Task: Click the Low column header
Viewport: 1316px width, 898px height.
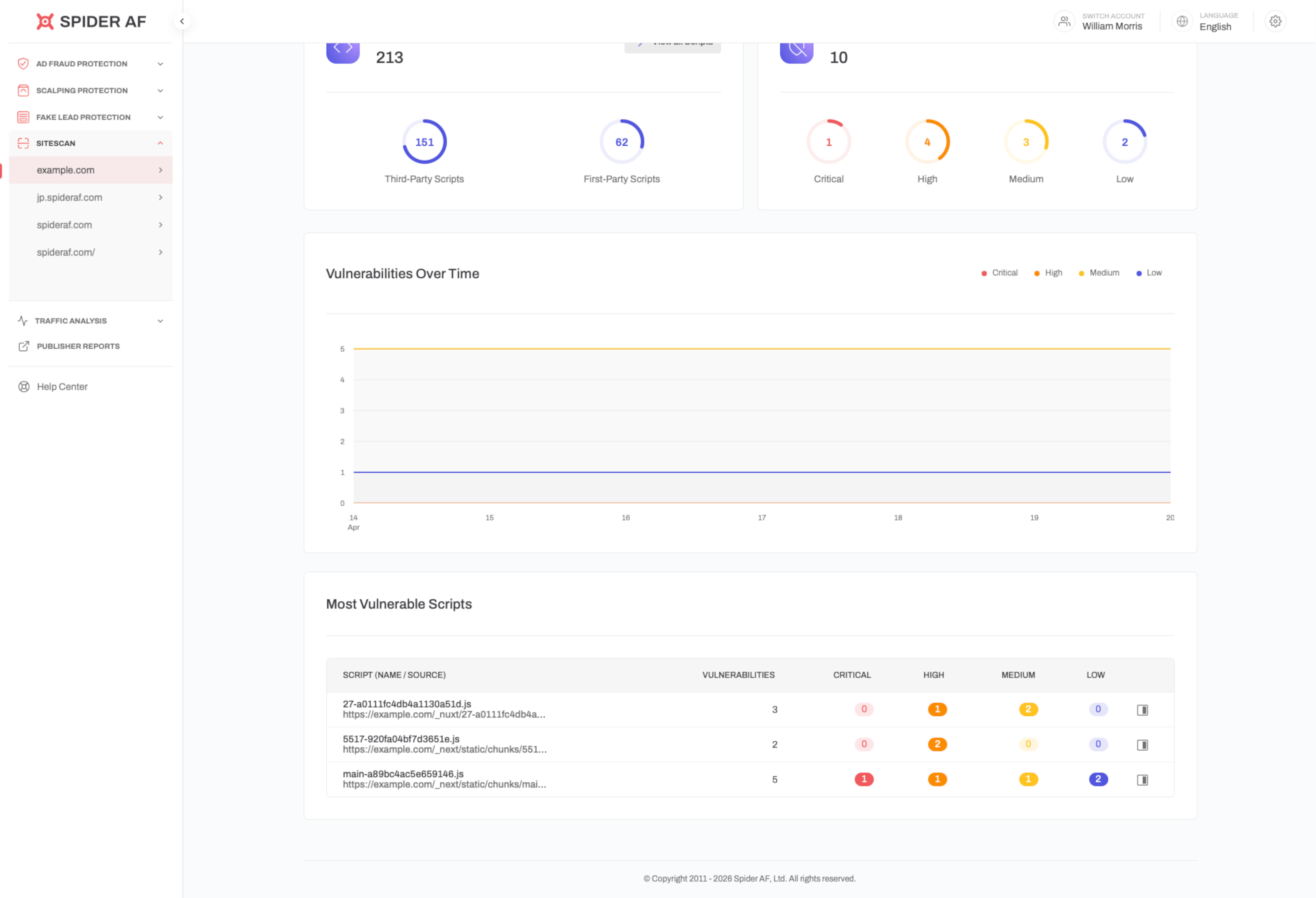Action: click(1096, 676)
